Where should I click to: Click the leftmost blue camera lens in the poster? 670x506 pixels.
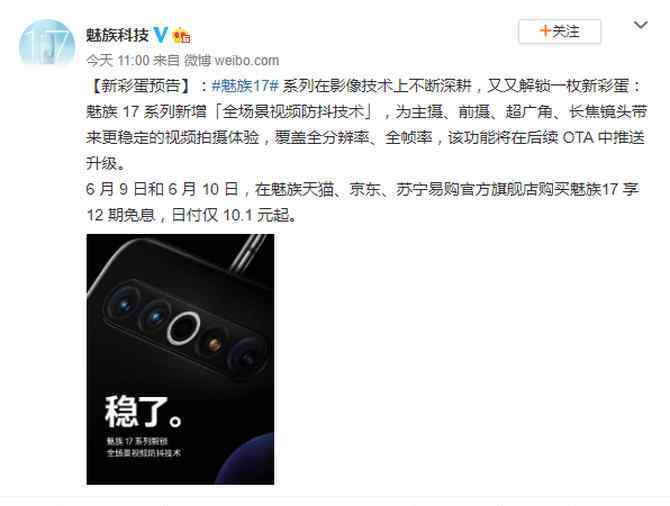[x=124, y=304]
